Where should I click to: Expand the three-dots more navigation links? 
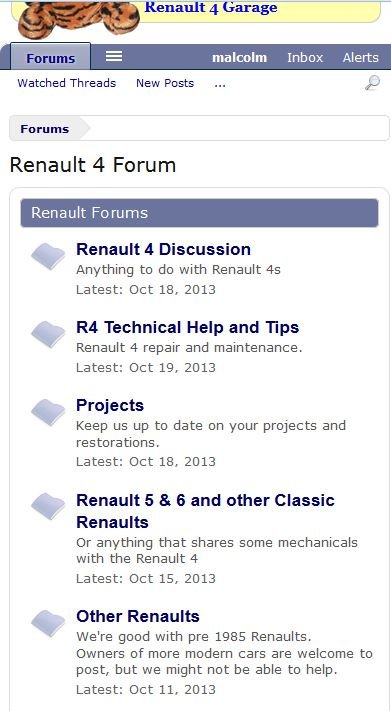coord(220,83)
